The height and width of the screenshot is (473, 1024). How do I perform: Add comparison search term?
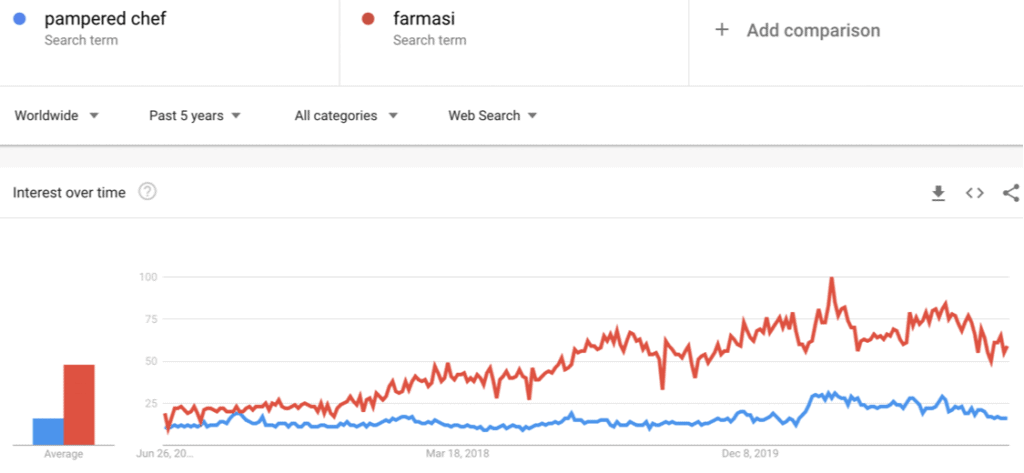(813, 30)
